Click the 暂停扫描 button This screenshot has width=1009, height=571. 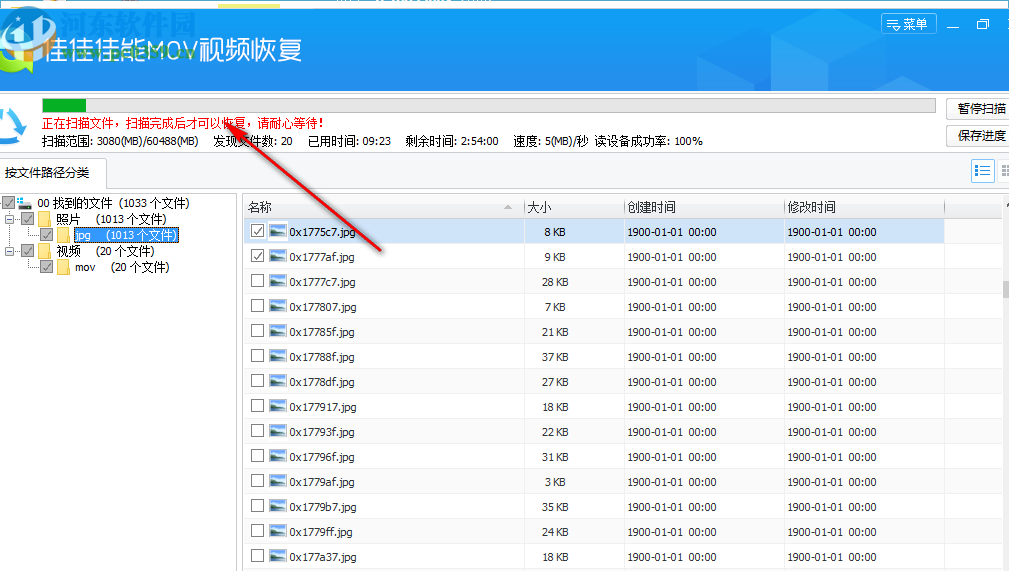[978, 109]
